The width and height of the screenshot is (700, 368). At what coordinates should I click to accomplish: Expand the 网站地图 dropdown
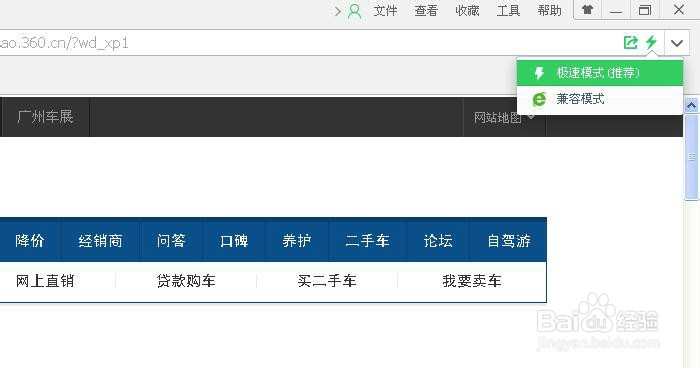504,117
